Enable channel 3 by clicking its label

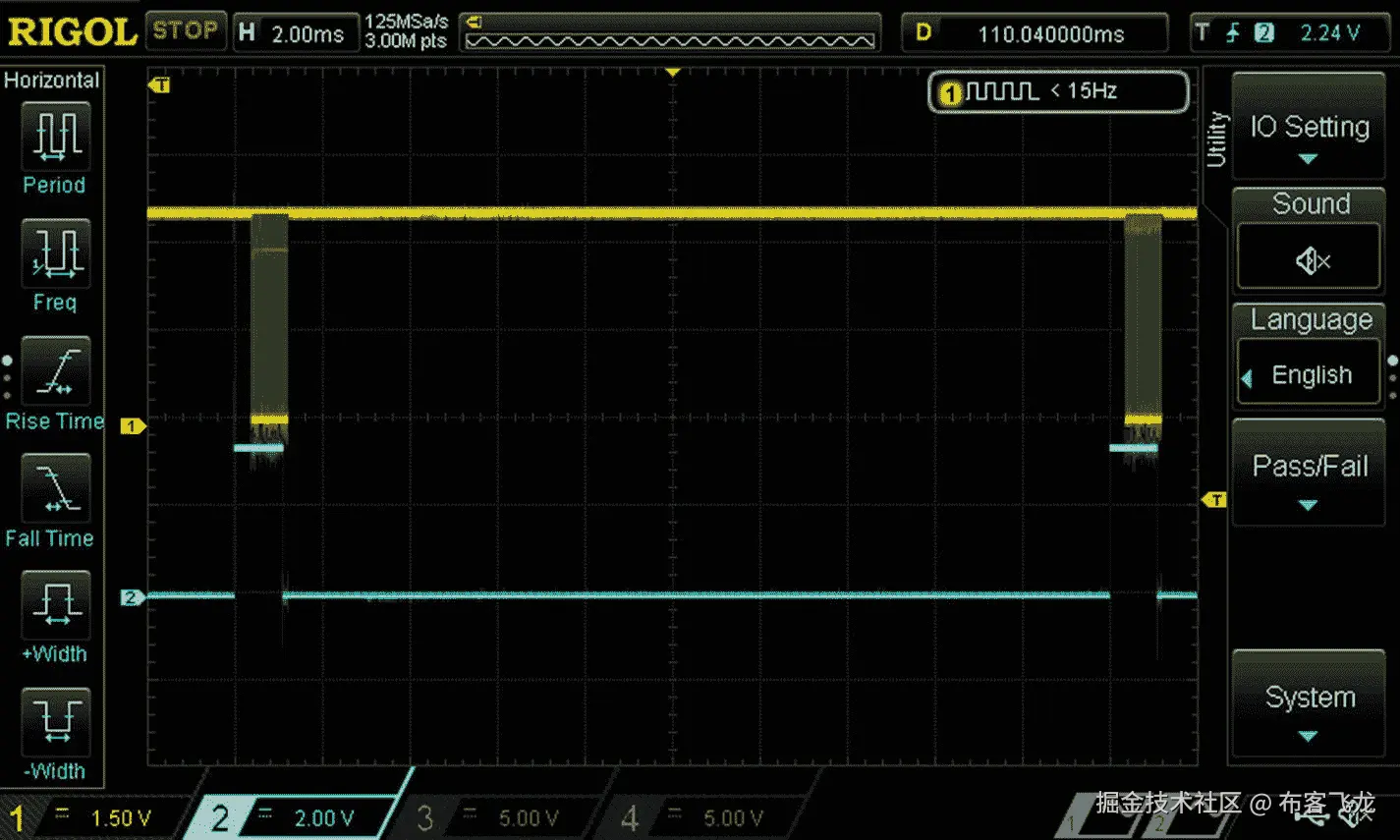(x=425, y=816)
